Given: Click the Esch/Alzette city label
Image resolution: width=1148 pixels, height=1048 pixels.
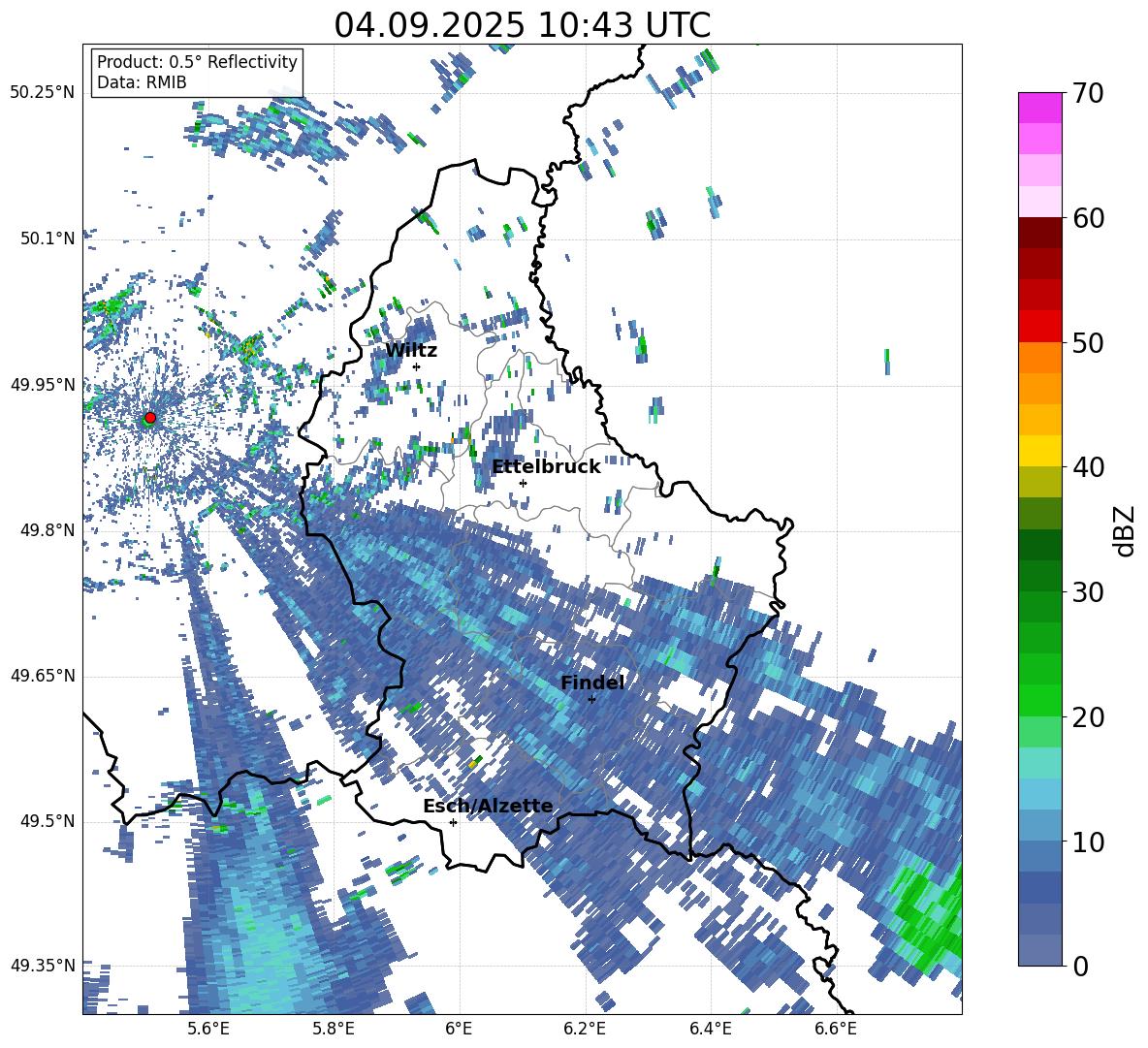Looking at the screenshot, I should point(488,807).
